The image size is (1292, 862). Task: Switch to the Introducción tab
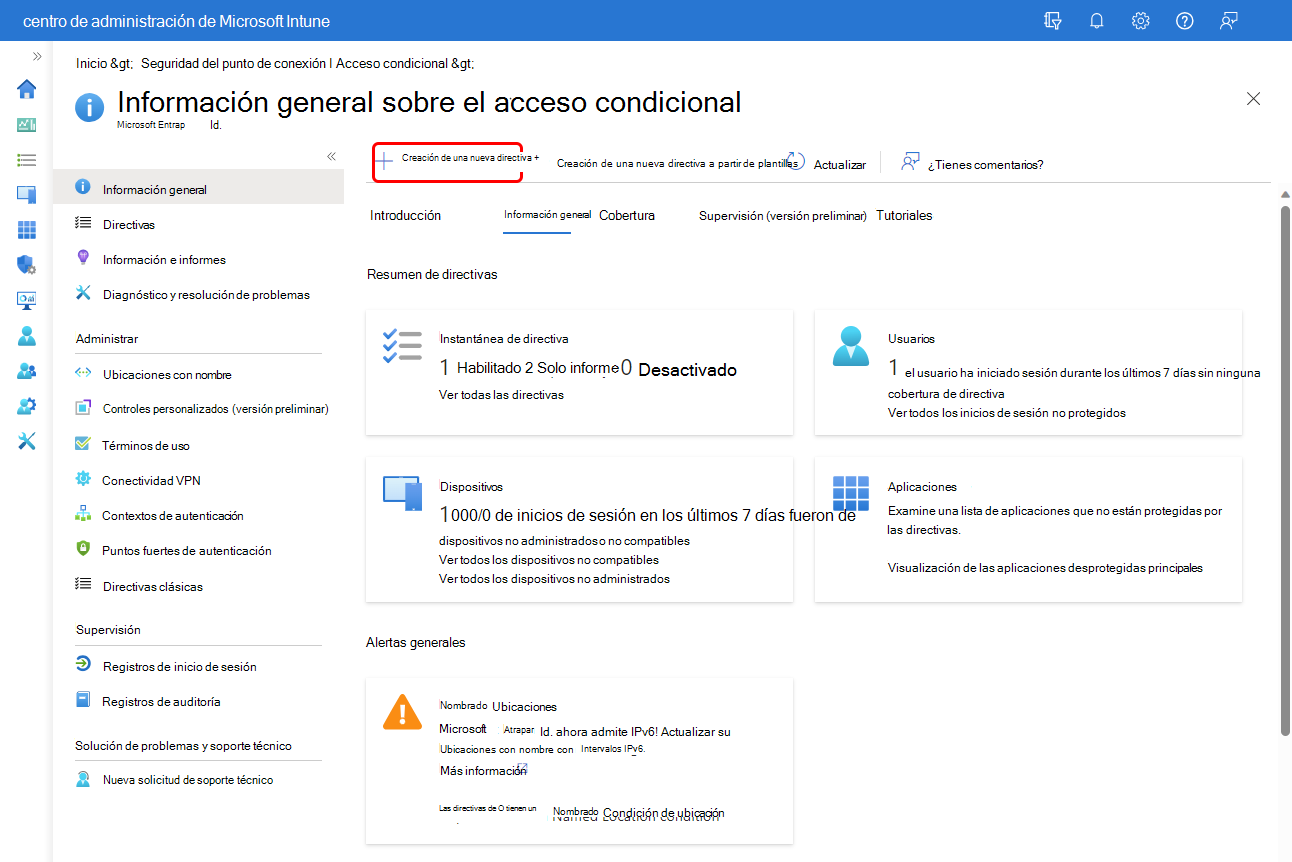[x=405, y=215]
